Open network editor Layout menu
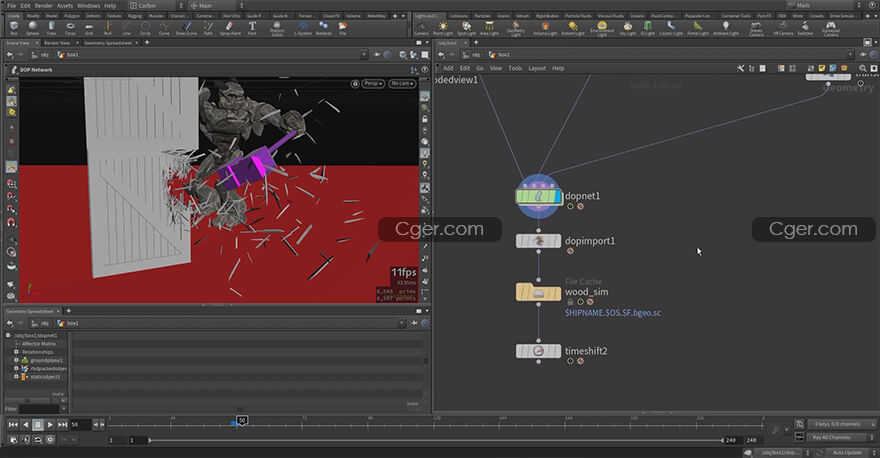 (x=537, y=68)
